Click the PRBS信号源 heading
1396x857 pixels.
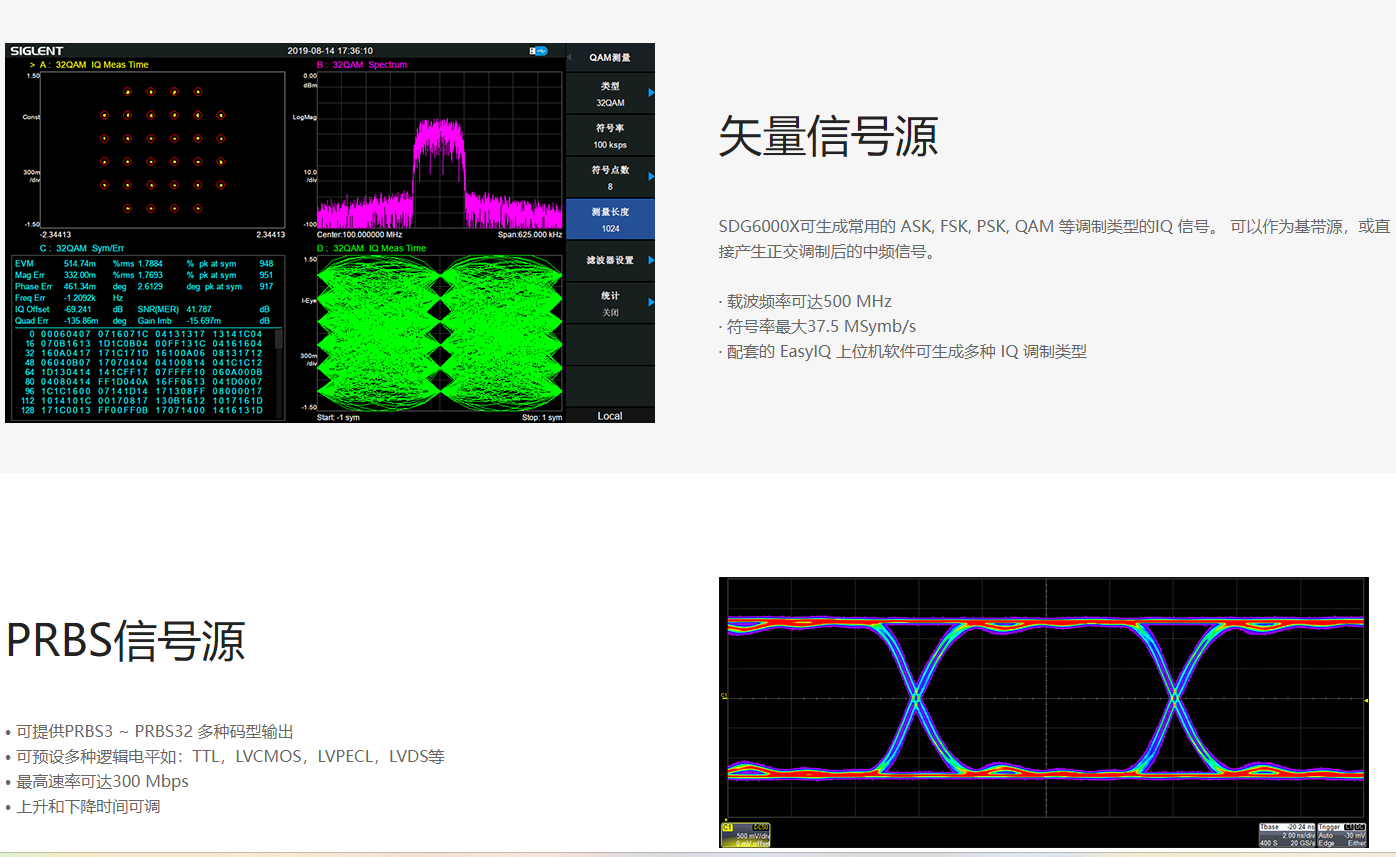126,641
